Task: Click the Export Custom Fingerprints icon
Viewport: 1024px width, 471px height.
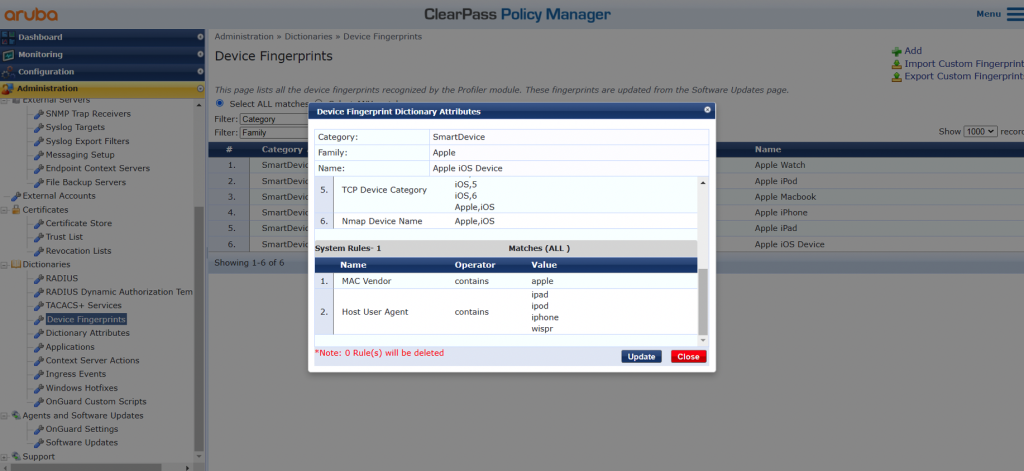Action: [897, 76]
